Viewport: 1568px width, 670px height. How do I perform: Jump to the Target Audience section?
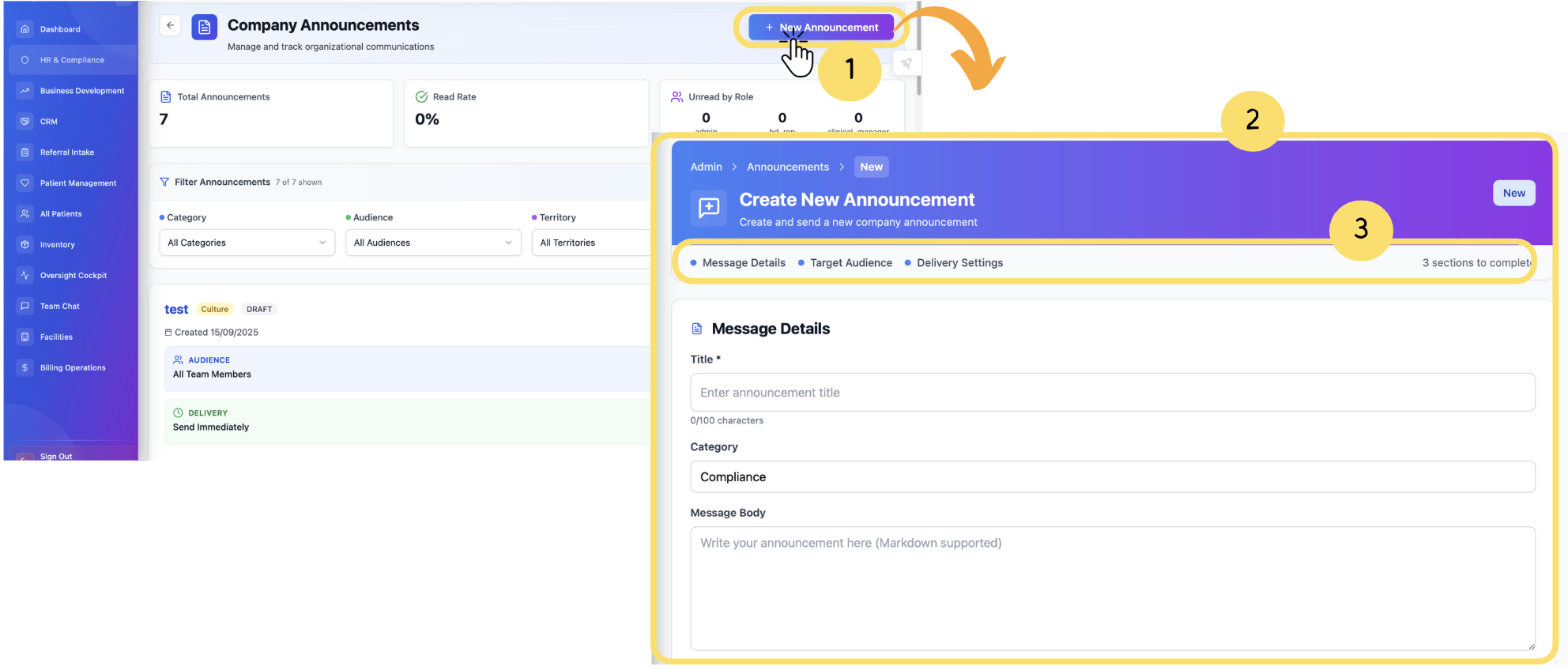tap(850, 263)
